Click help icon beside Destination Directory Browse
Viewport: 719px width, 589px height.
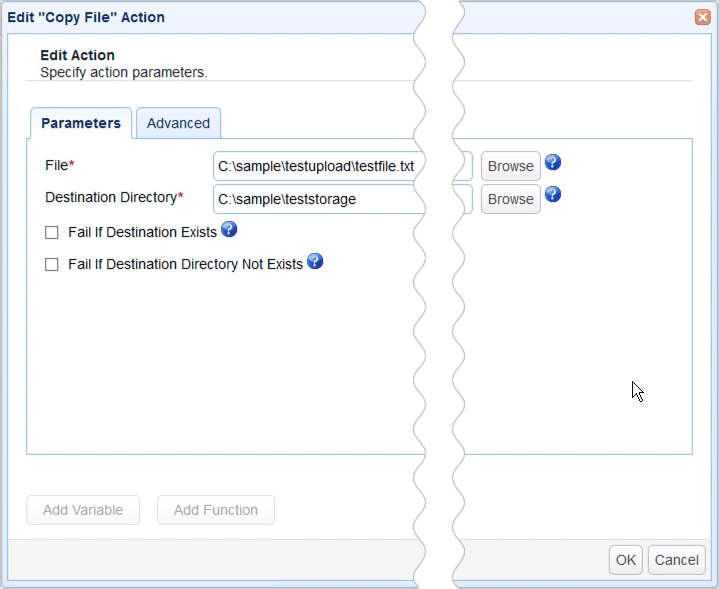(x=553, y=195)
